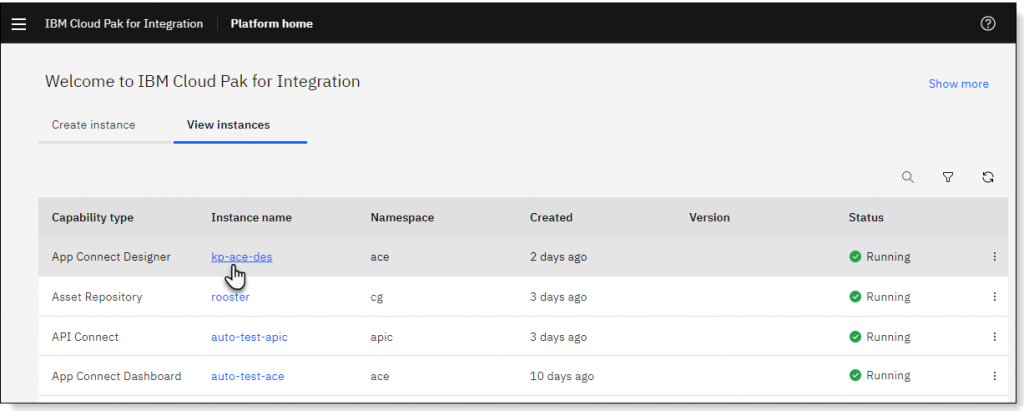
Task: Open overflow menu for rooster row
Action: point(995,297)
